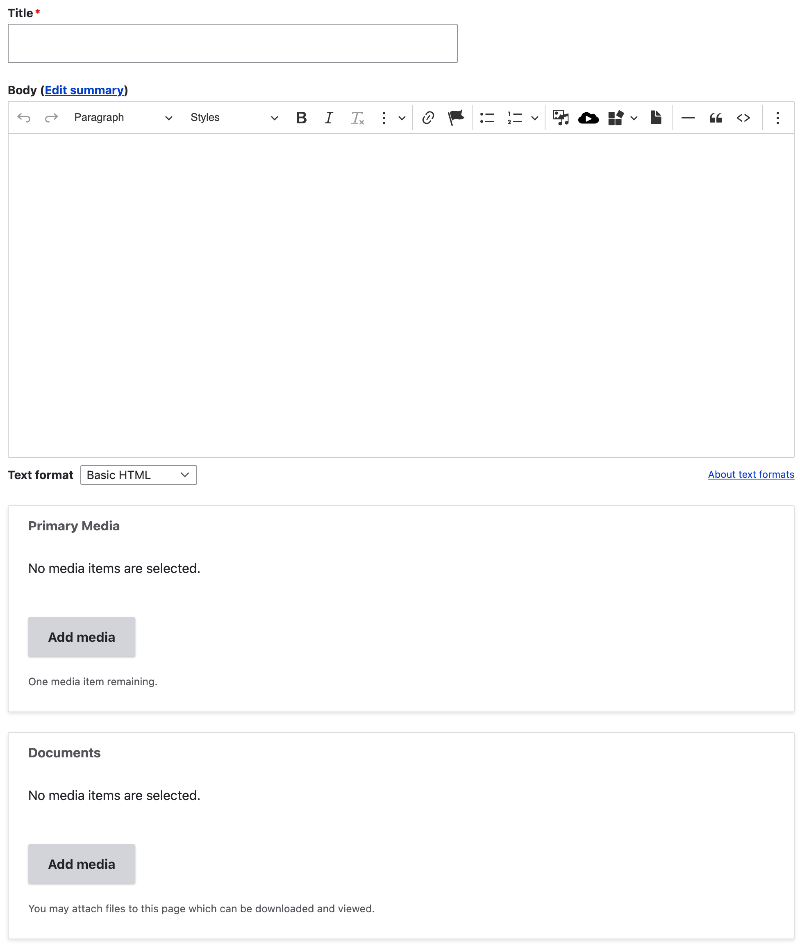Image resolution: width=800 pixels, height=945 pixels.
Task: Insert a link using the toolbar
Action: pyautogui.click(x=428, y=118)
